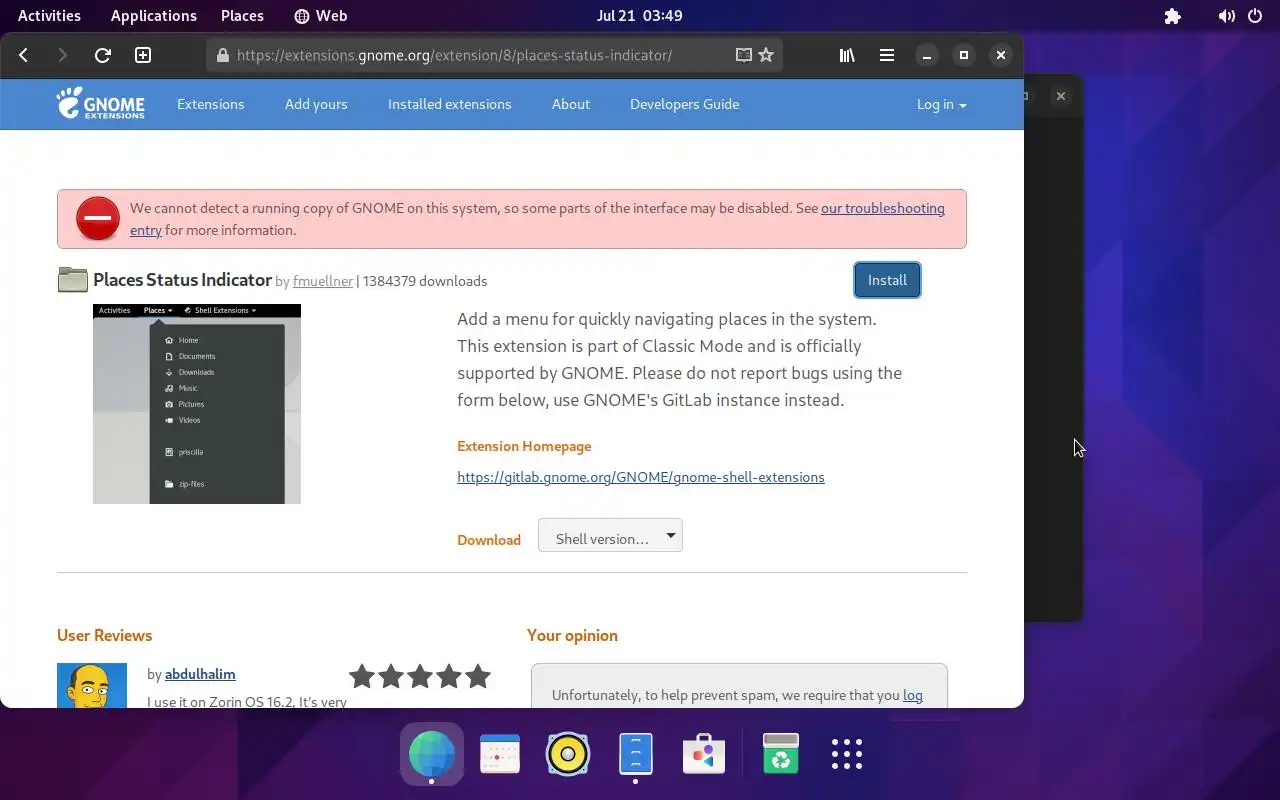
Task: Click the extension screenshot thumbnail
Action: pos(197,404)
